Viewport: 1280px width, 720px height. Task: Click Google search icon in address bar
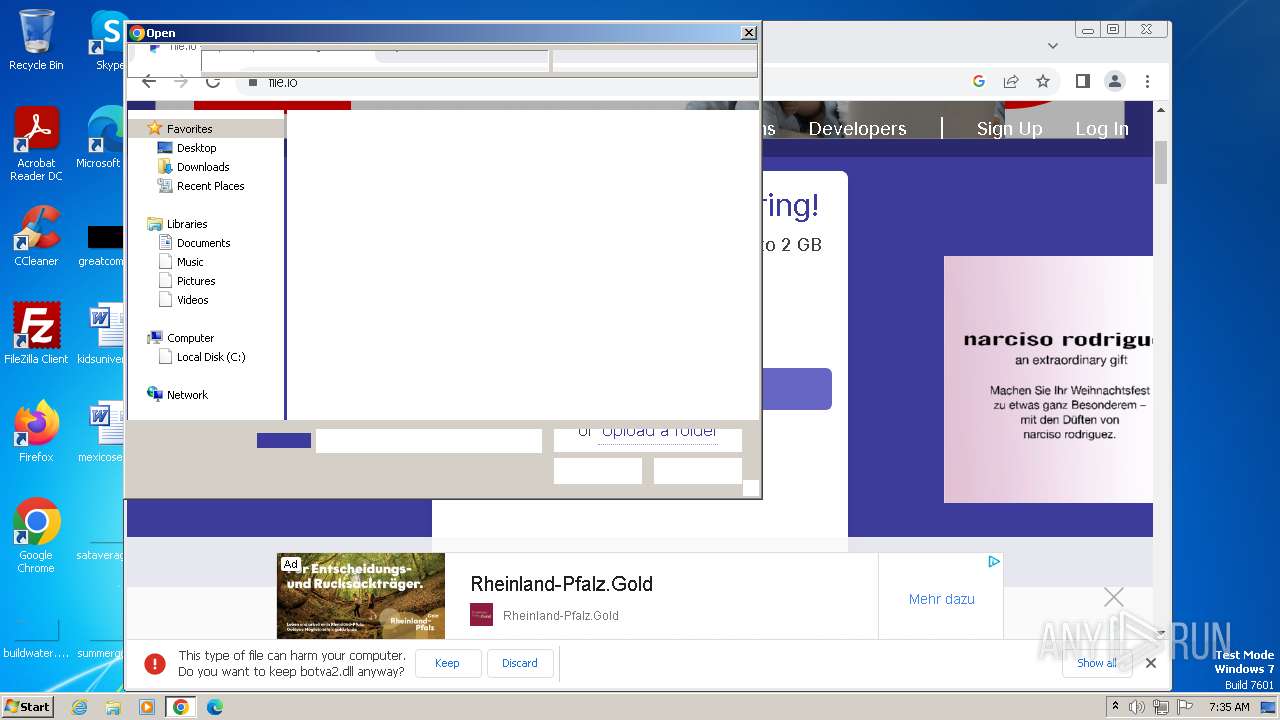pos(979,81)
